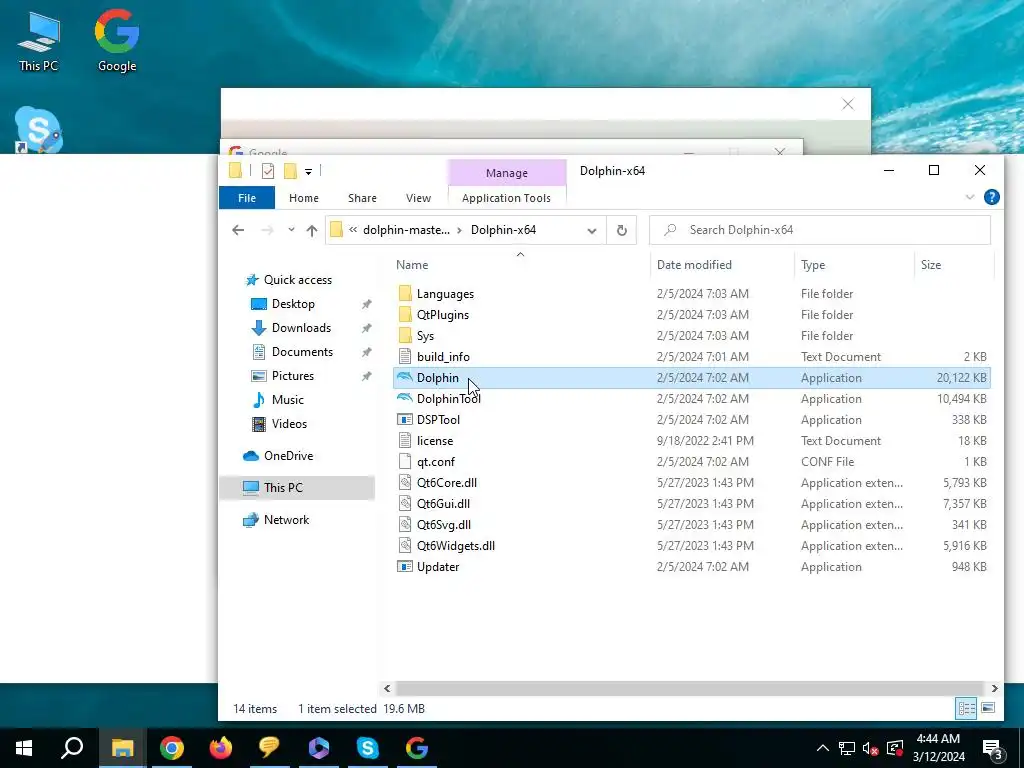1024x768 pixels.
Task: Click the search Dolphin-x64 field
Action: [x=820, y=230]
